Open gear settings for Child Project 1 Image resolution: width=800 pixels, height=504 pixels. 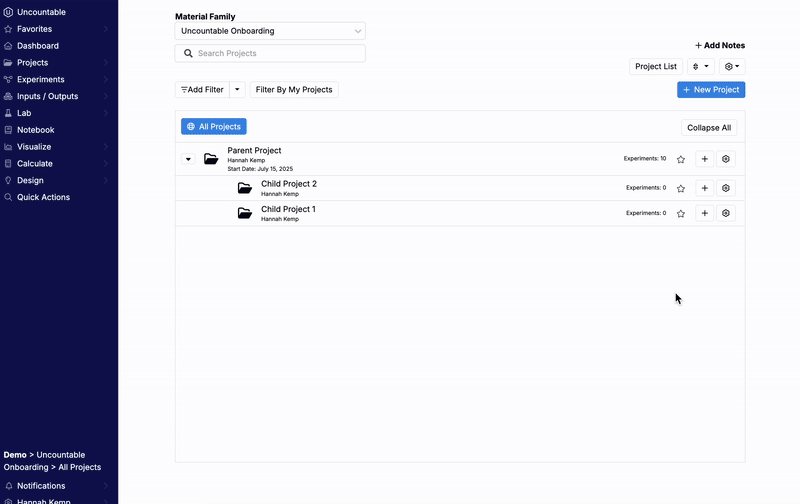[x=726, y=213]
